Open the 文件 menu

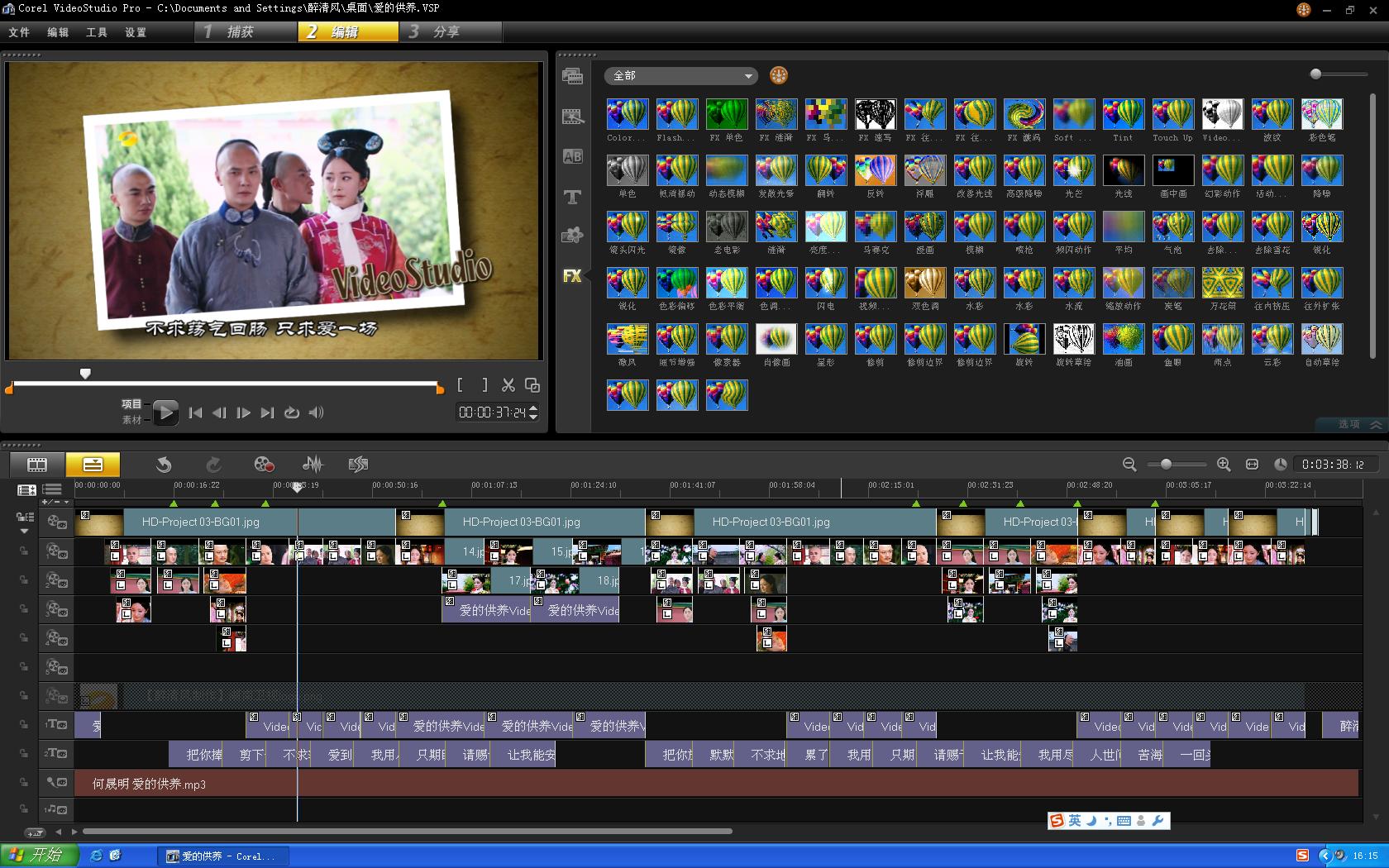pyautogui.click(x=19, y=32)
